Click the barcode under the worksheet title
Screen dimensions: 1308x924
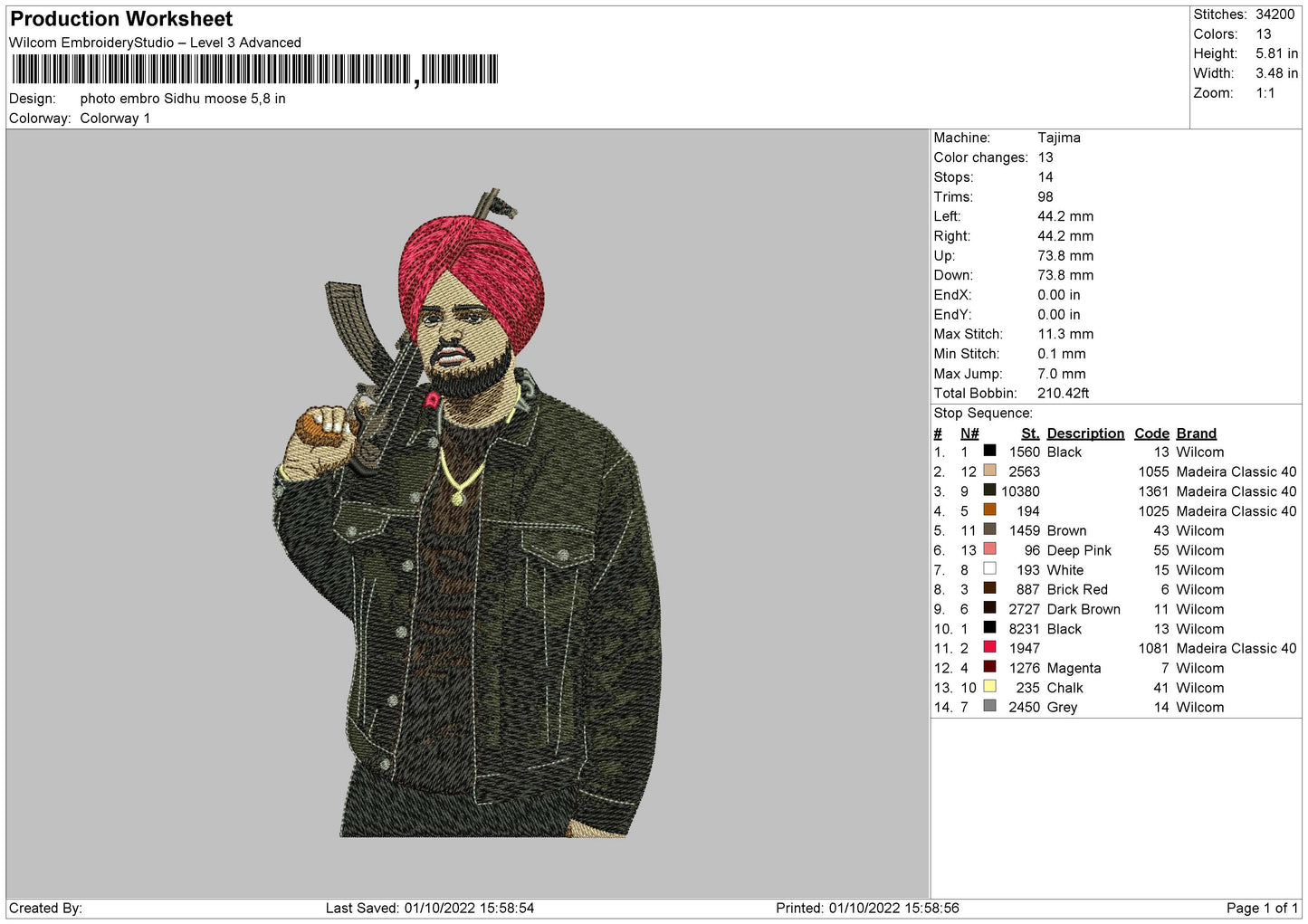(255, 70)
